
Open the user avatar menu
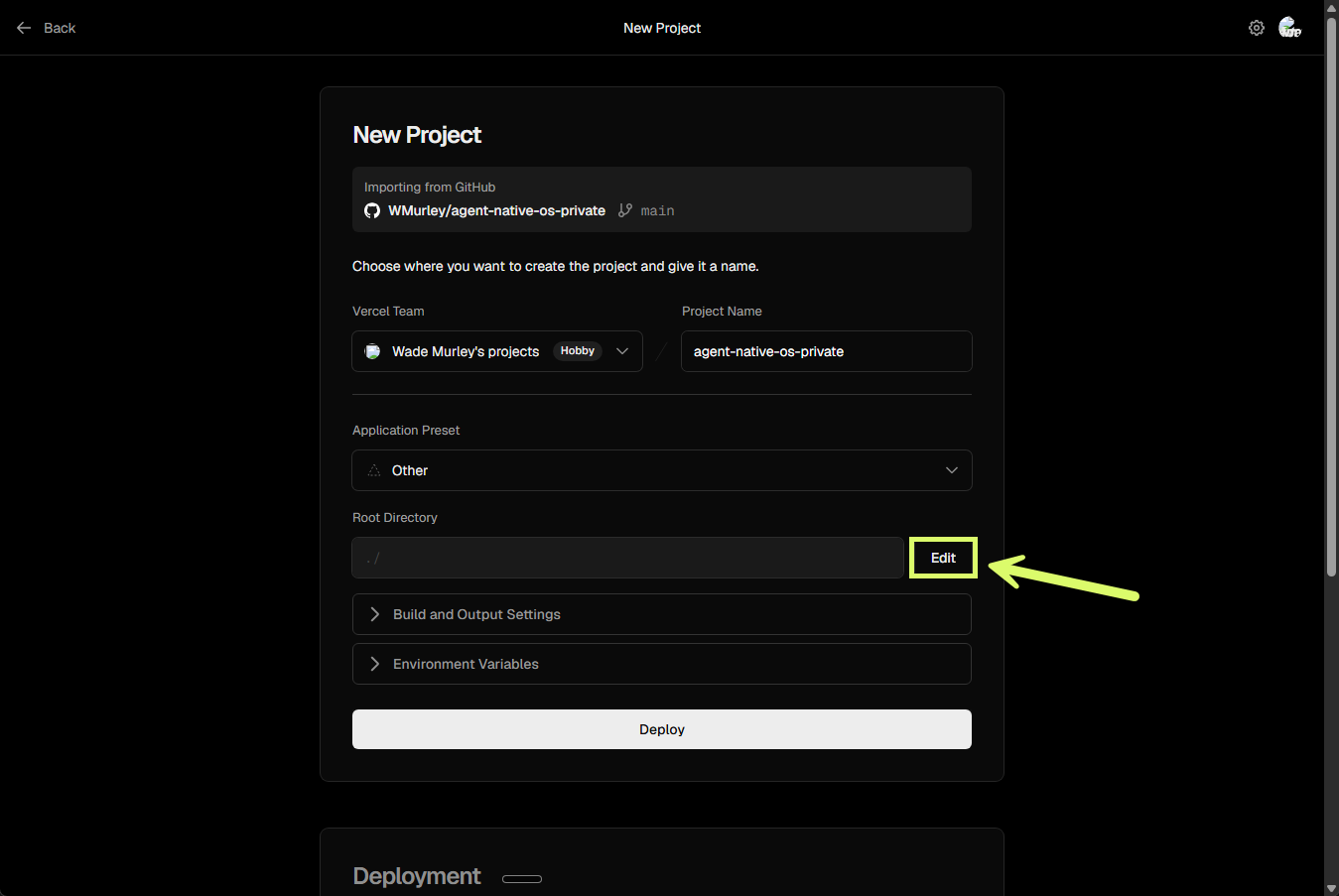1289,28
